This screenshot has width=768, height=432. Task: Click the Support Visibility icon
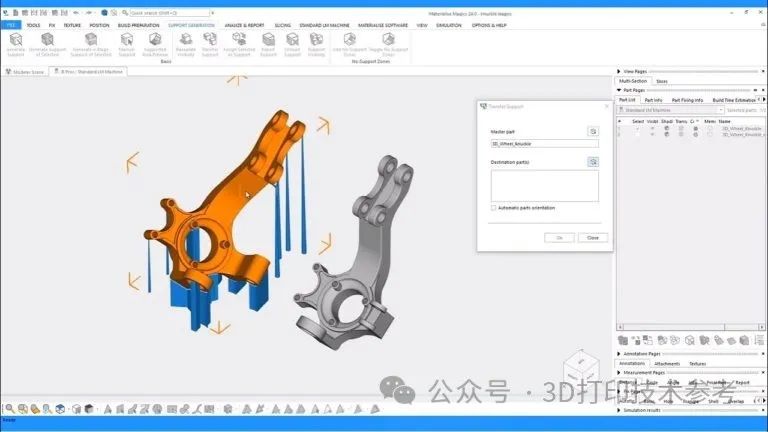tap(316, 40)
